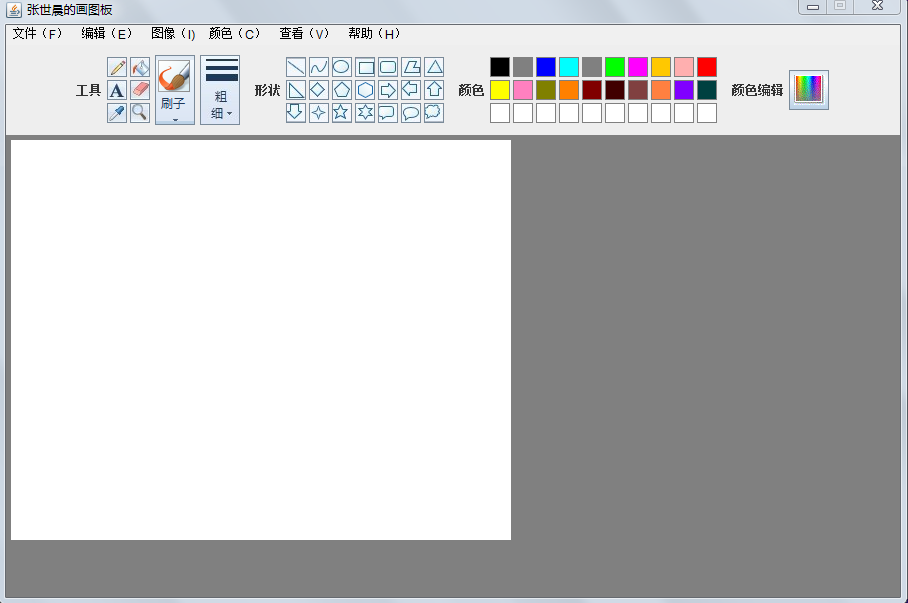Pick the red color swatch
The height and width of the screenshot is (603, 908).
(707, 67)
